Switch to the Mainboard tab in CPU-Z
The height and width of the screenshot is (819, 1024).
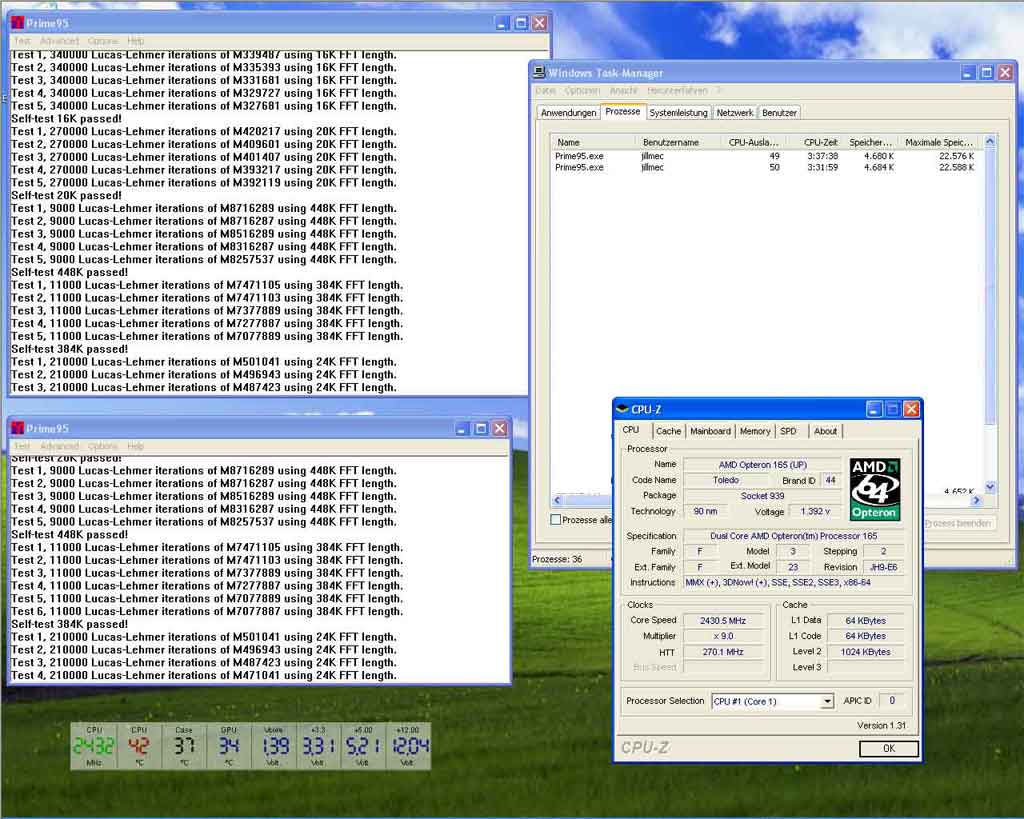tap(711, 431)
